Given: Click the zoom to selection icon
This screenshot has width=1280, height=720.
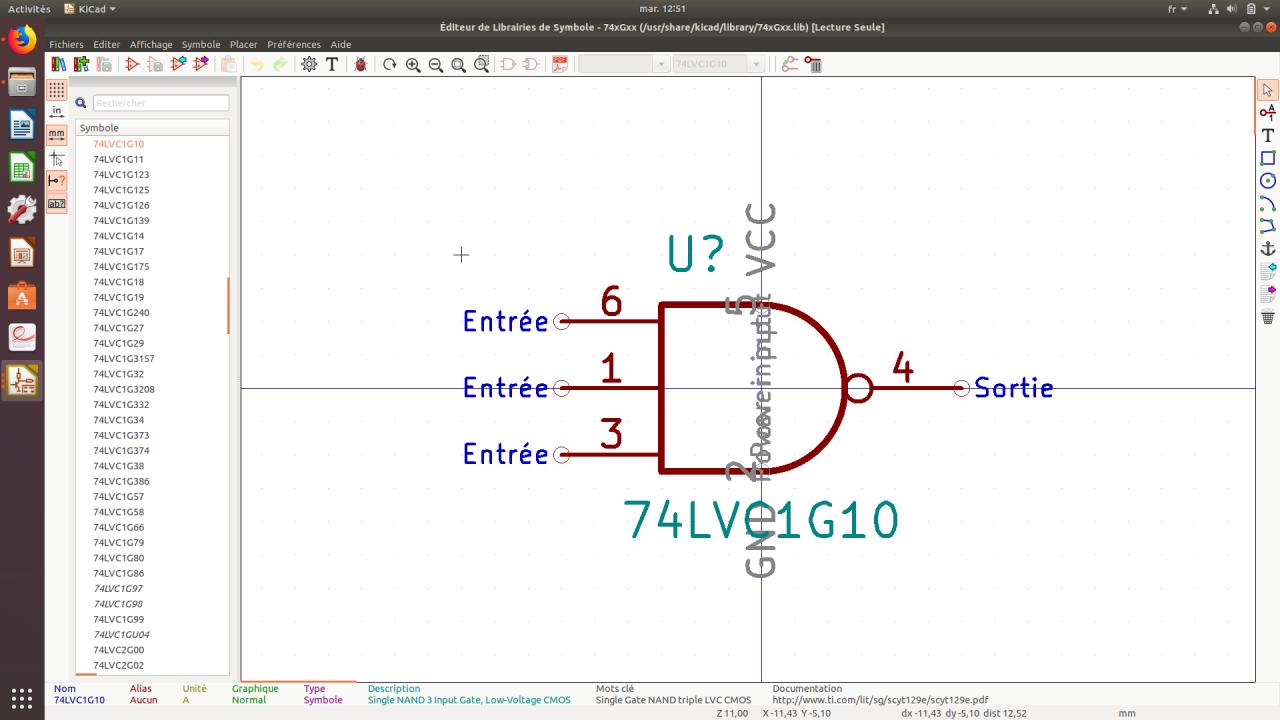Looking at the screenshot, I should tap(482, 64).
